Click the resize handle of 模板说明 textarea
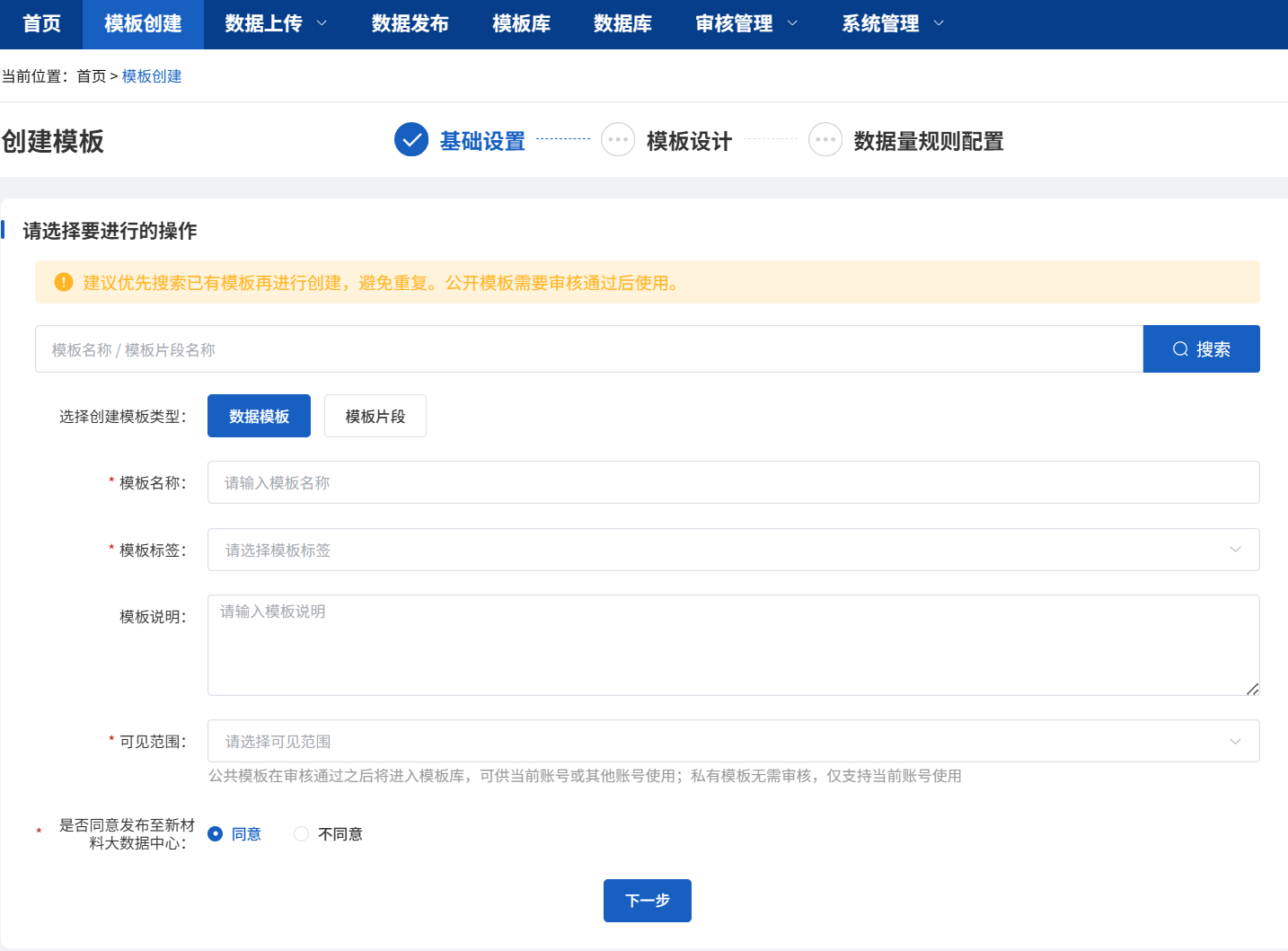This screenshot has width=1288, height=951. point(1252,689)
